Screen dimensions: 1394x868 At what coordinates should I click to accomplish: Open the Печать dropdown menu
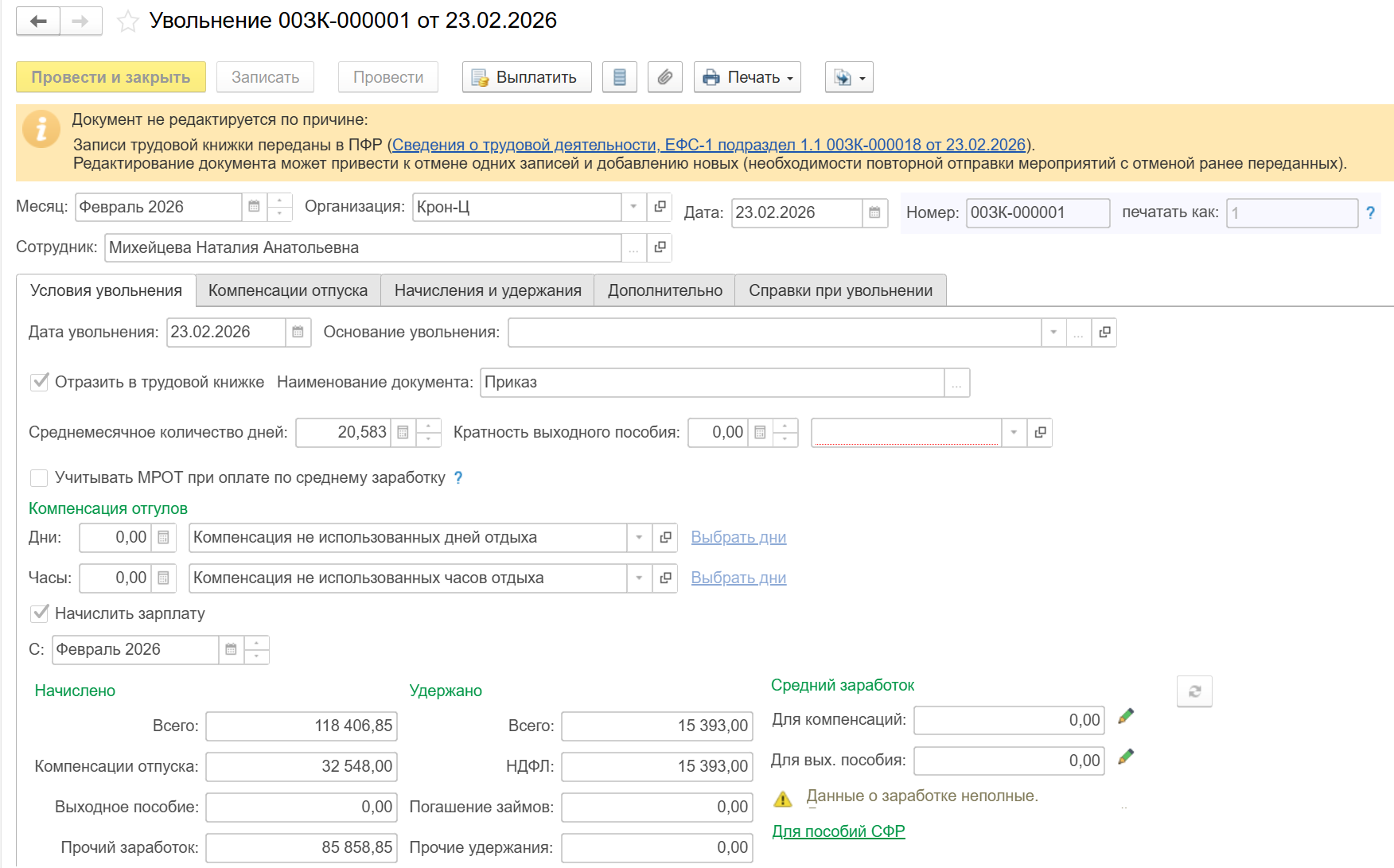tap(747, 77)
